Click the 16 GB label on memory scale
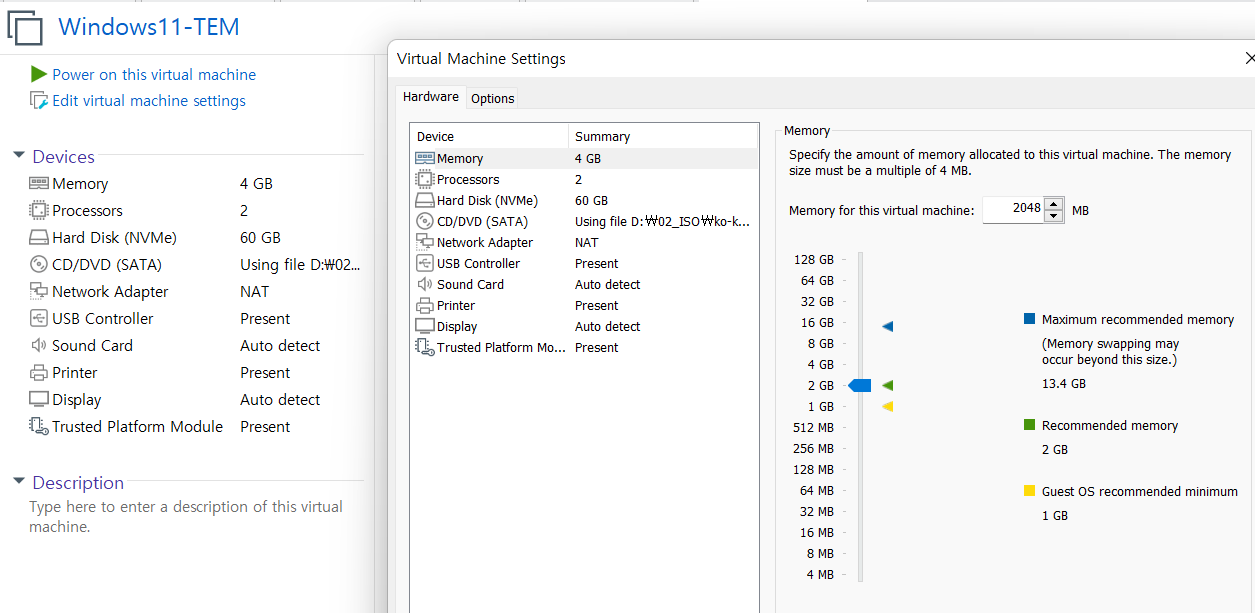The height and width of the screenshot is (613, 1255). coord(817,322)
